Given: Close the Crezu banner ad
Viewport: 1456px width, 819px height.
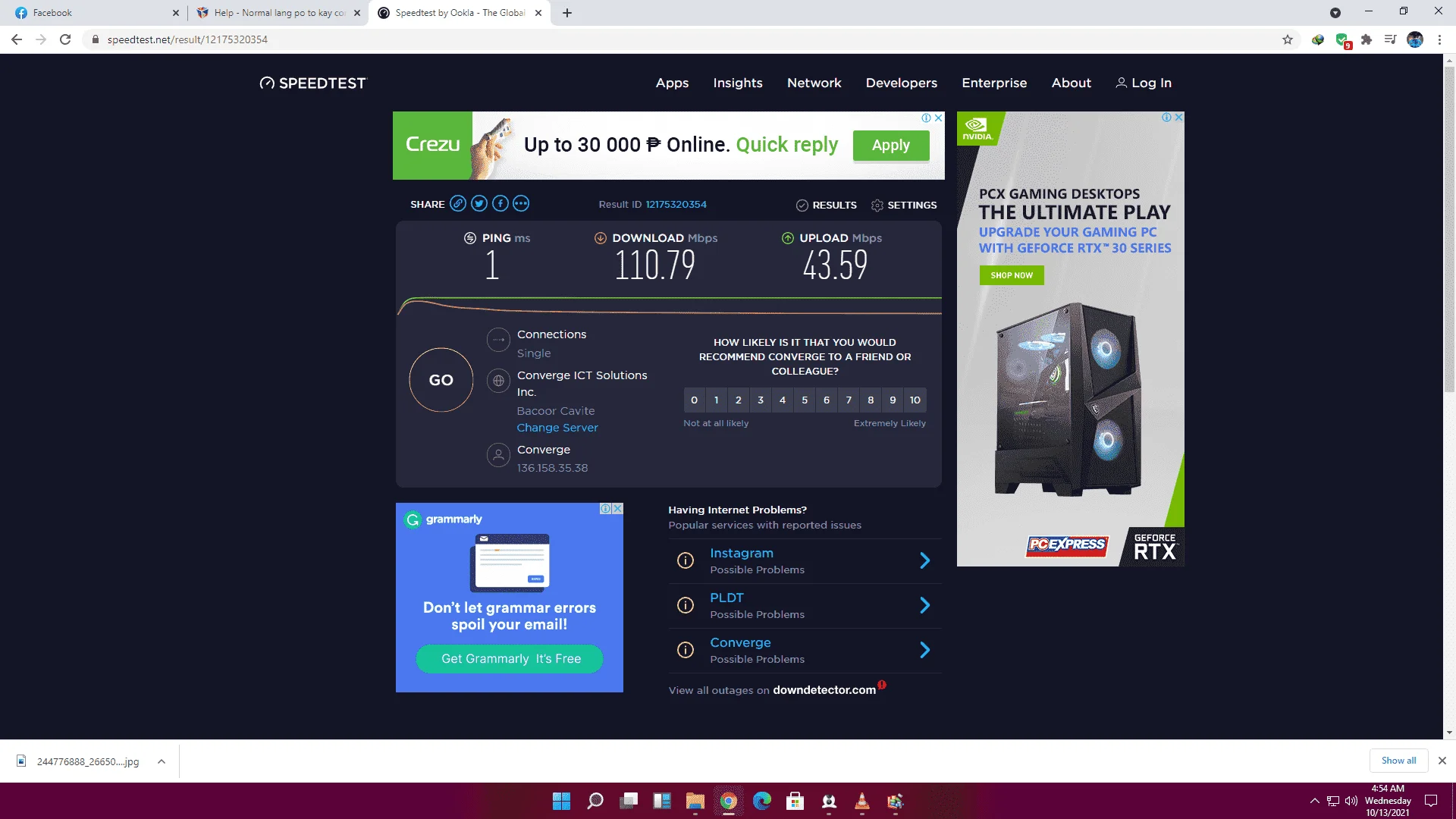Looking at the screenshot, I should pos(938,118).
